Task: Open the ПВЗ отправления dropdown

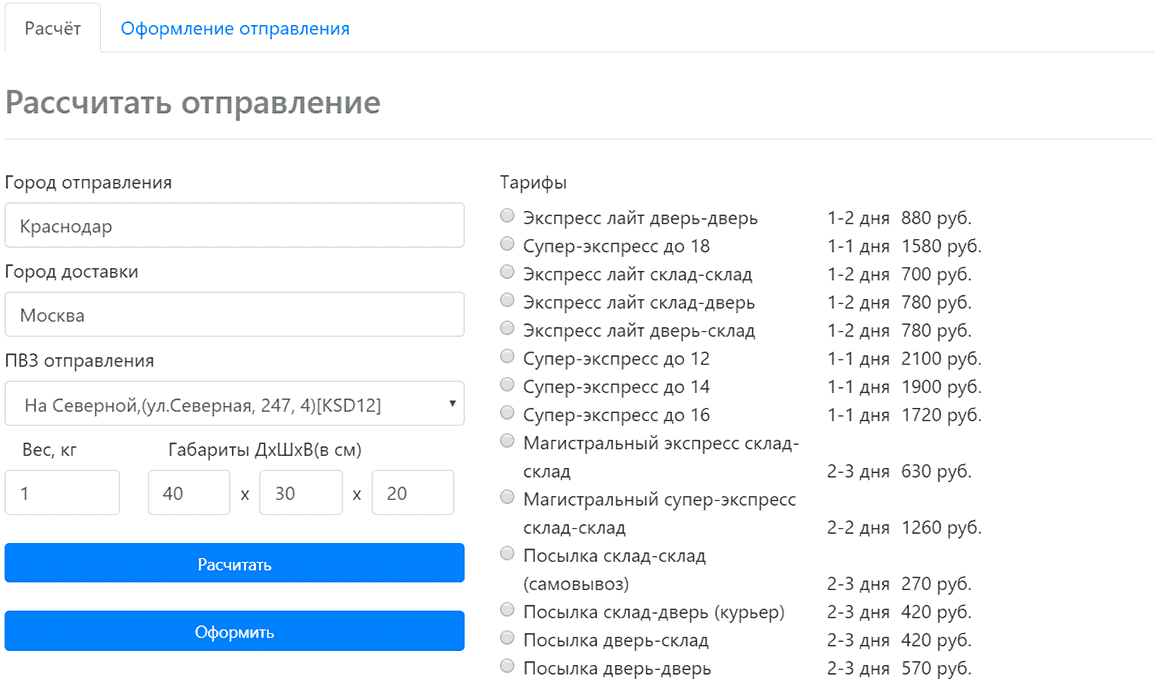Action: pyautogui.click(x=234, y=404)
